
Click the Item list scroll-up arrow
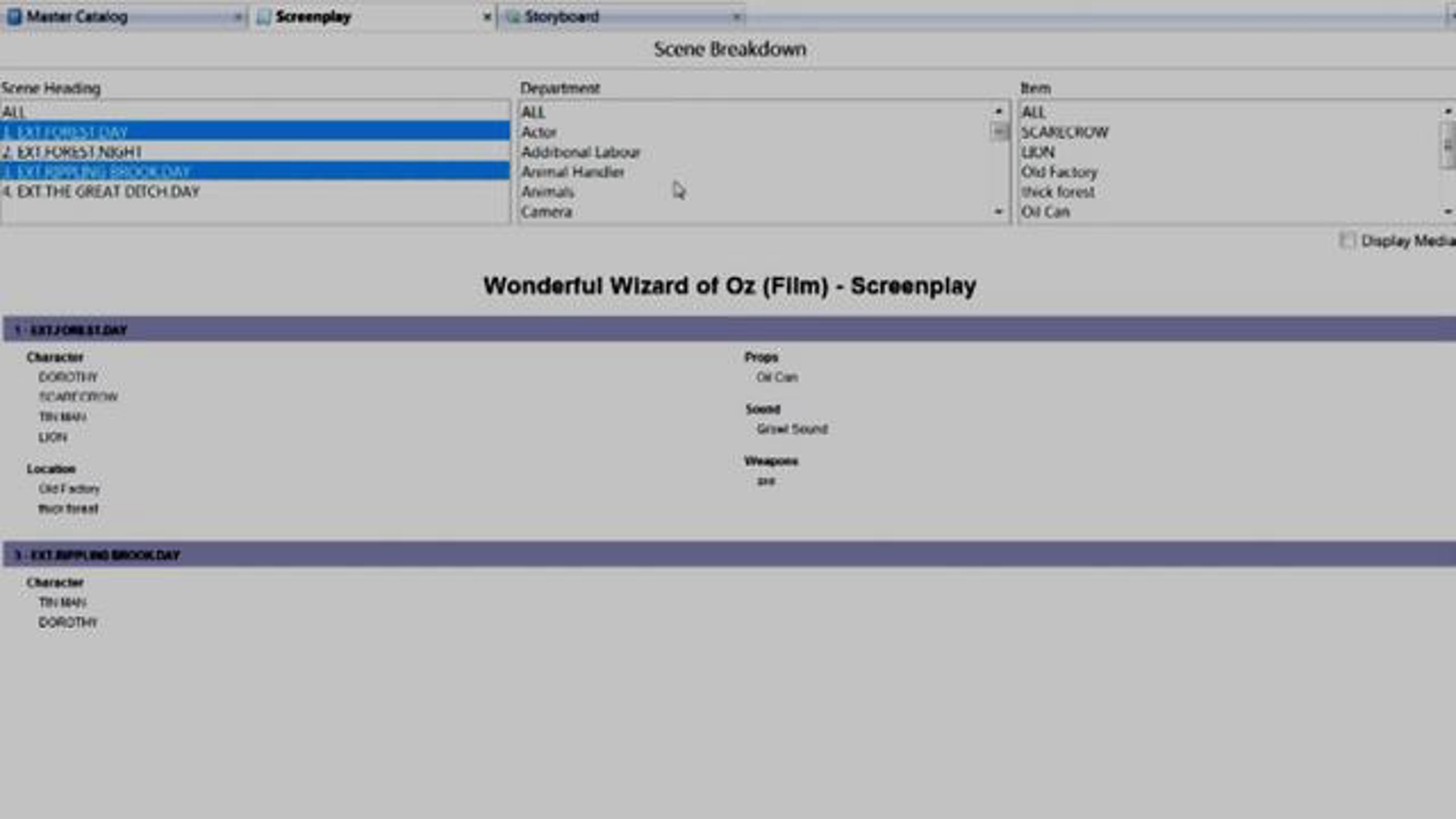1448,111
